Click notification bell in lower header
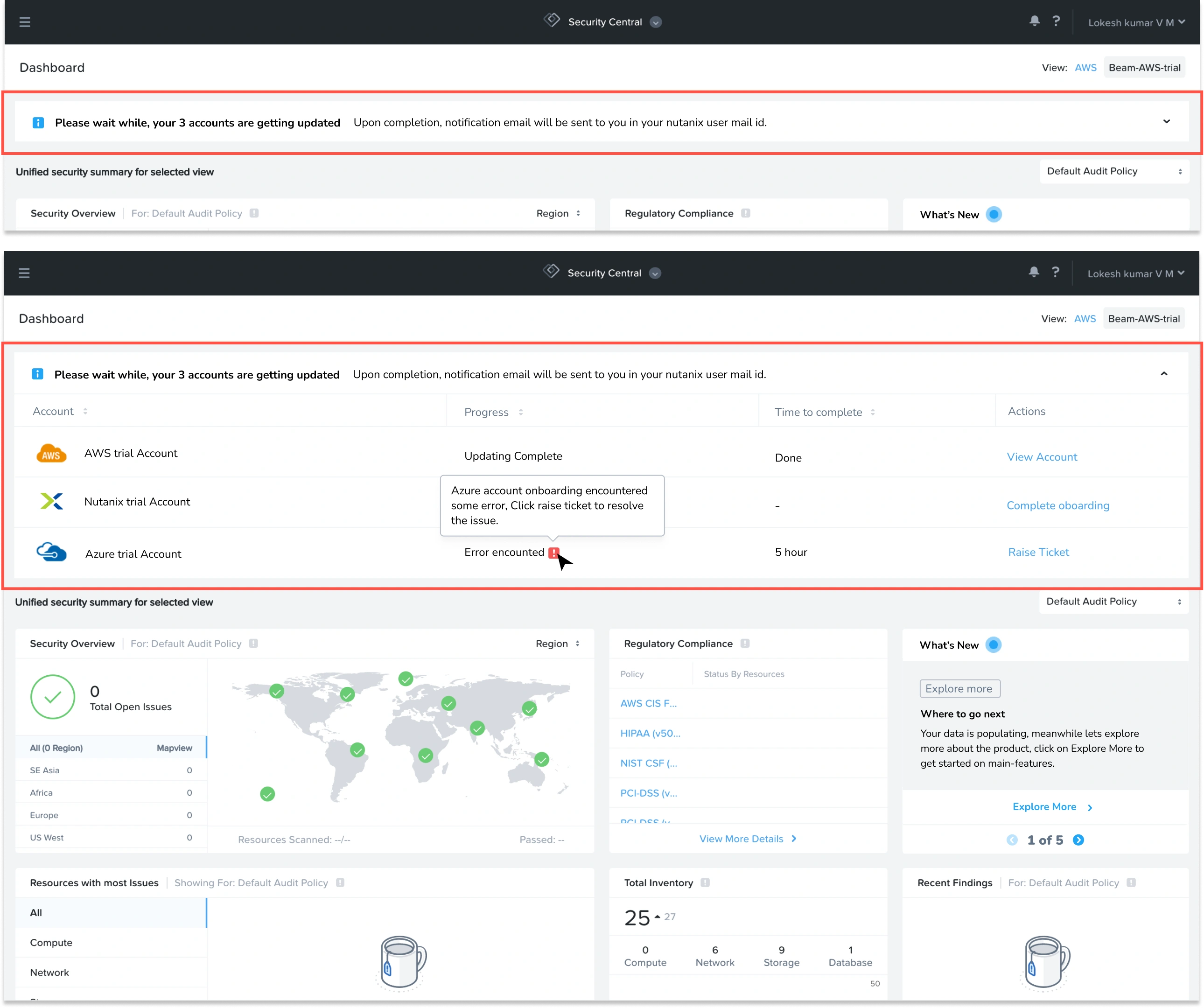 (1034, 273)
